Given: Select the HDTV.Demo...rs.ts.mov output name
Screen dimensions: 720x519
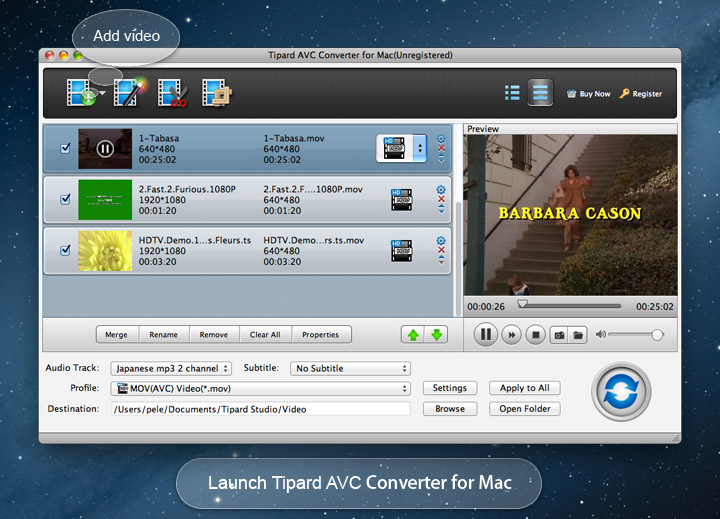Looking at the screenshot, I should click(x=314, y=240).
